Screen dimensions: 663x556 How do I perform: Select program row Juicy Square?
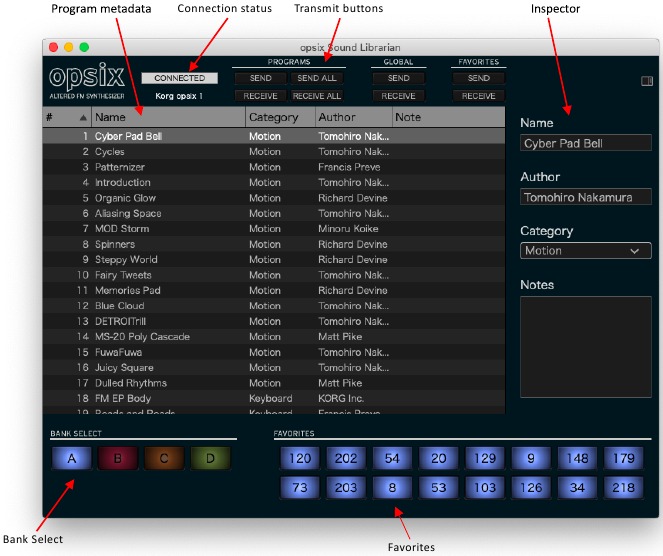pyautogui.click(x=274, y=367)
